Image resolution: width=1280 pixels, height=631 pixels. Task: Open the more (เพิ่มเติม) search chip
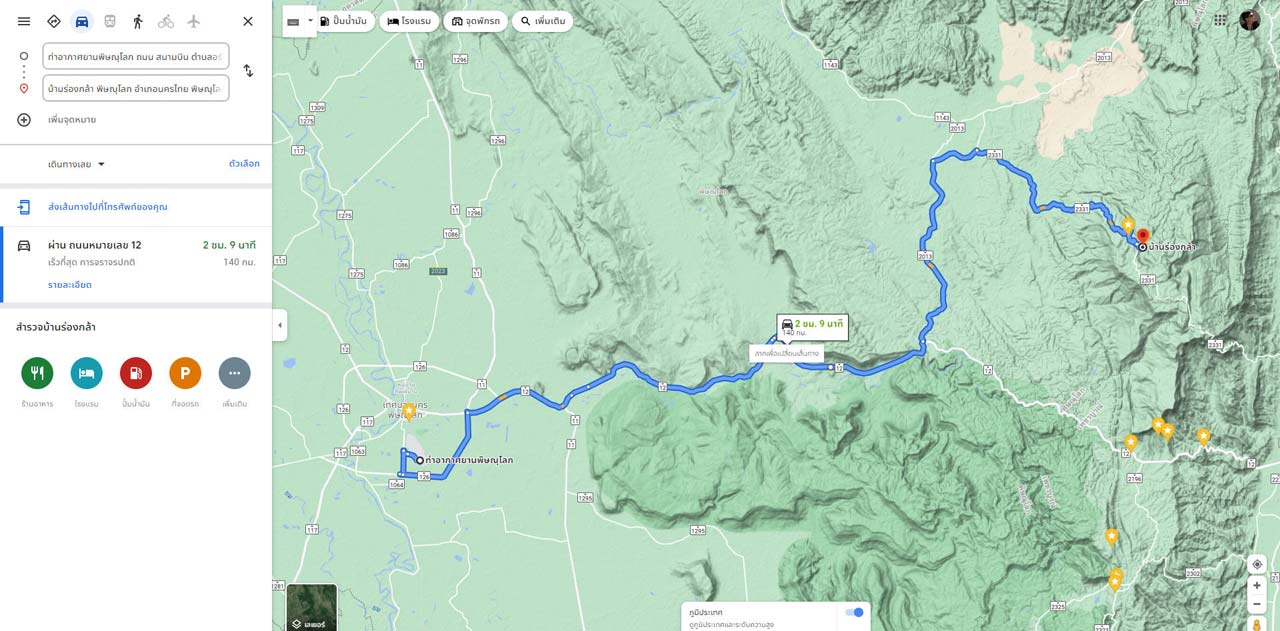coord(542,21)
